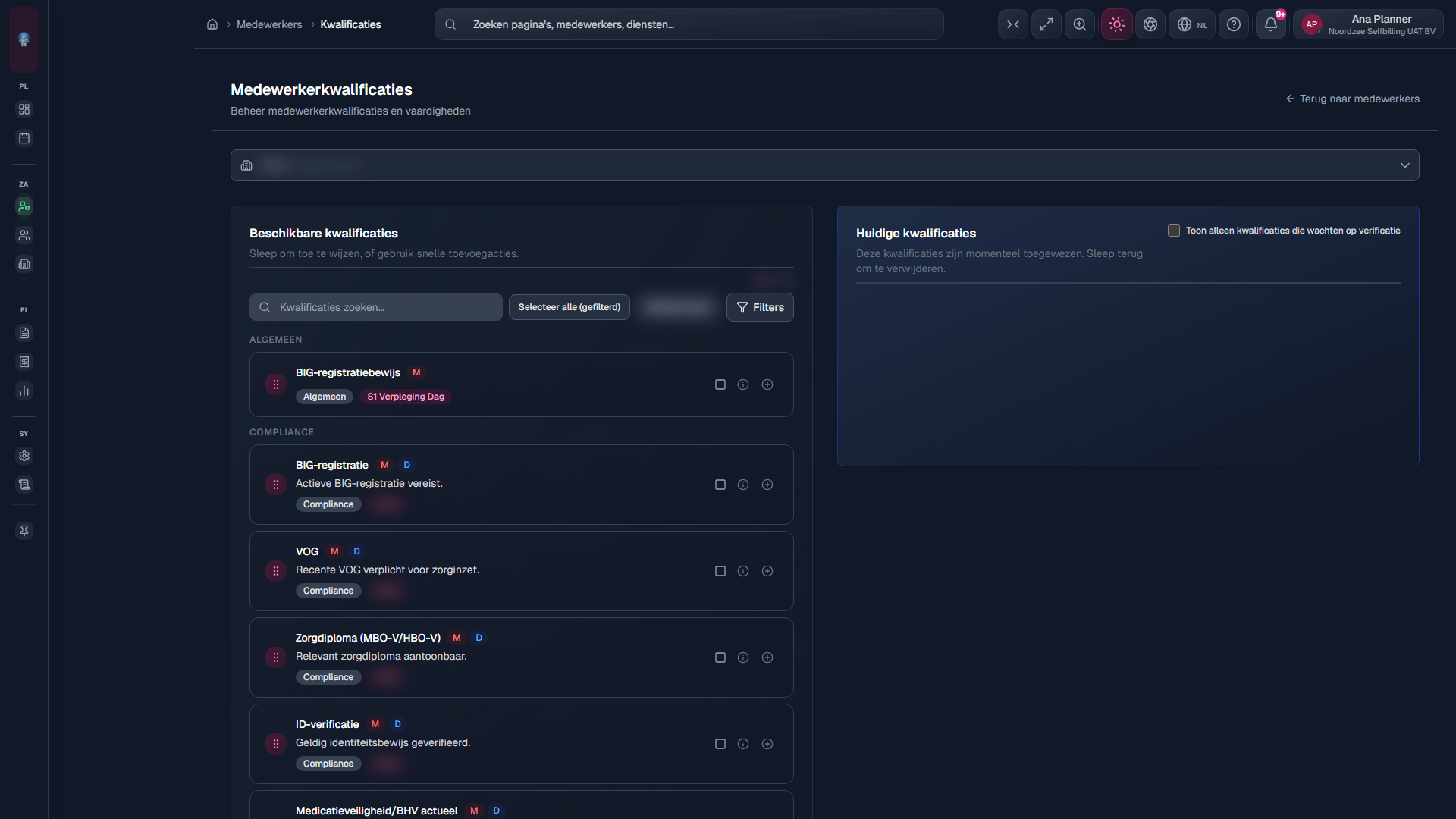Check the ID-verificatie checkbox

tap(720, 744)
